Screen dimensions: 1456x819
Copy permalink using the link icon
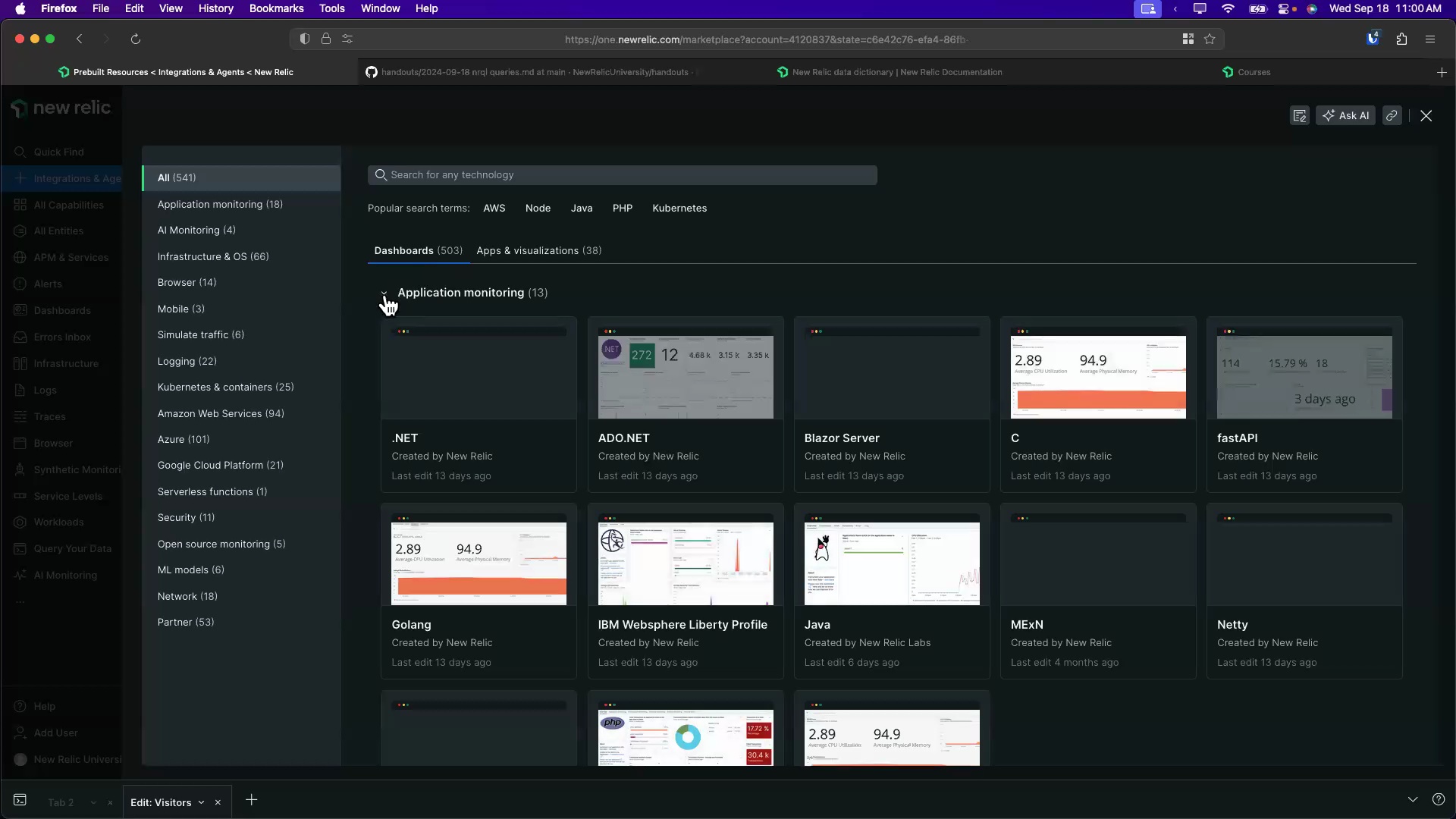pos(1392,116)
